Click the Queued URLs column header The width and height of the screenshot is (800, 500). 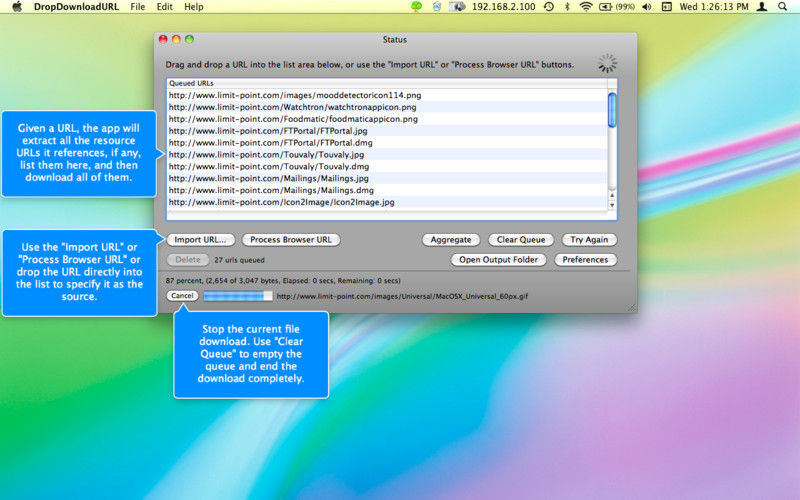[x=387, y=83]
